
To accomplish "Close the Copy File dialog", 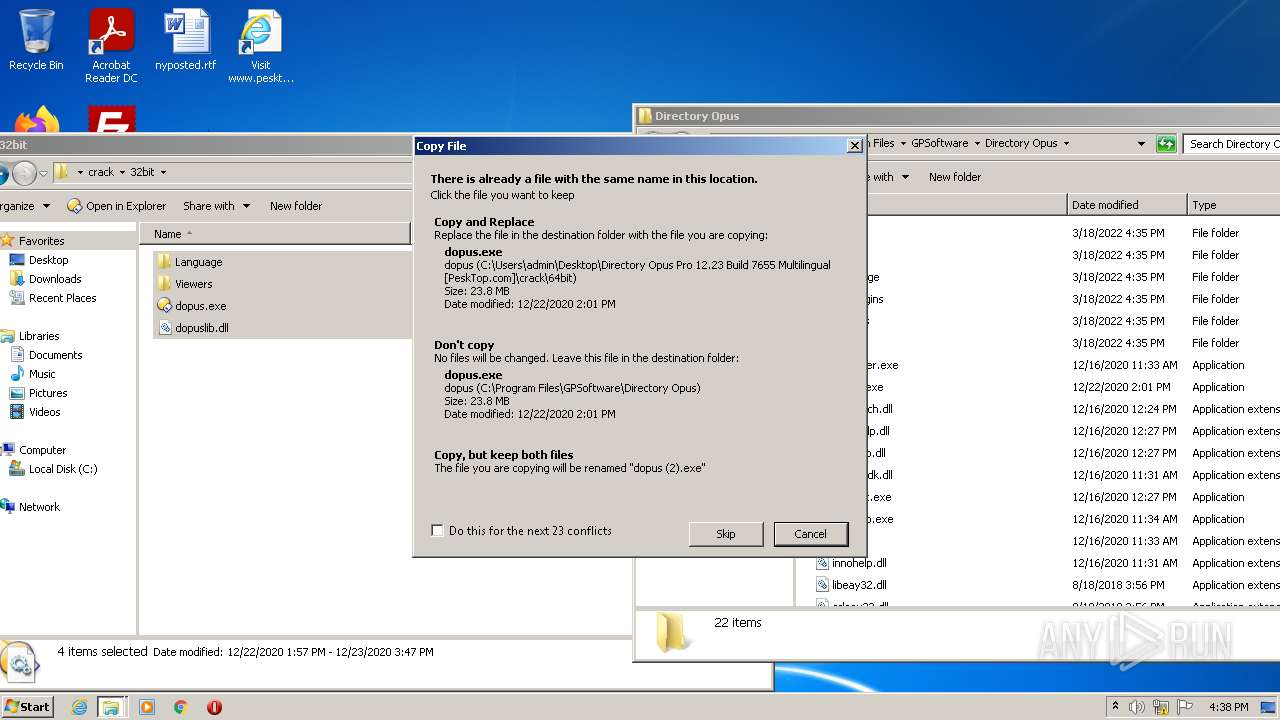I will tap(854, 146).
